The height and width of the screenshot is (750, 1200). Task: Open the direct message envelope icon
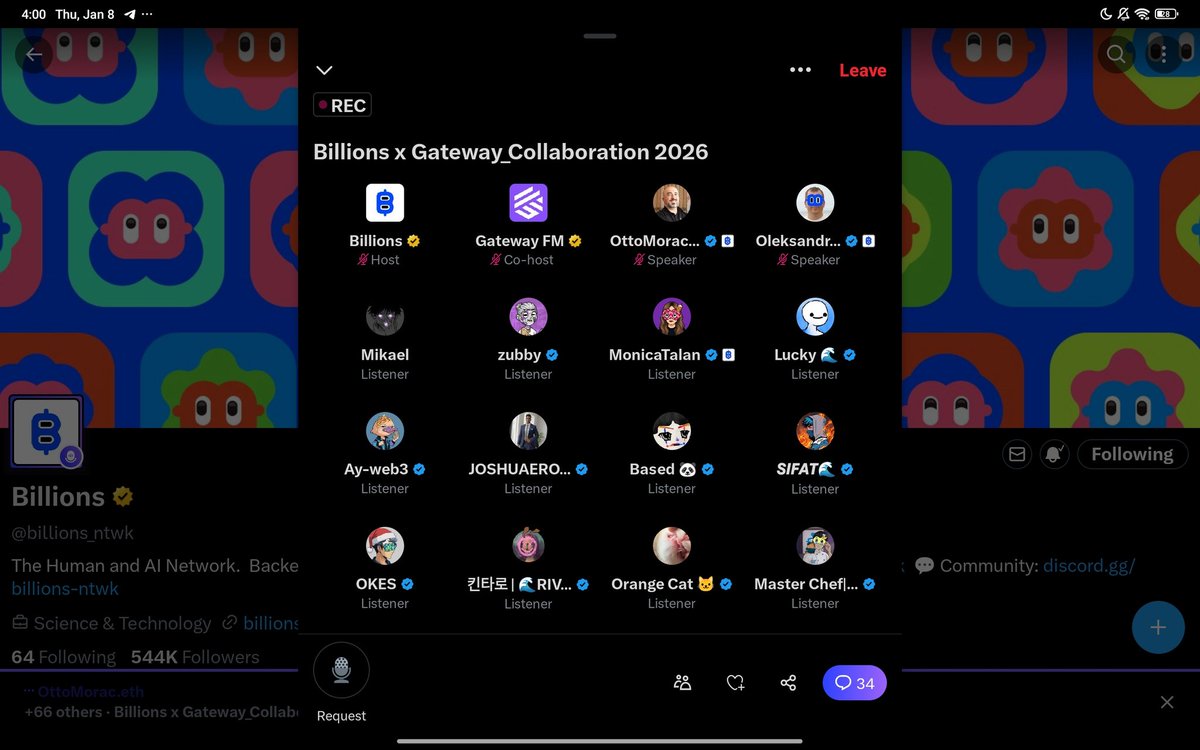(1017, 454)
